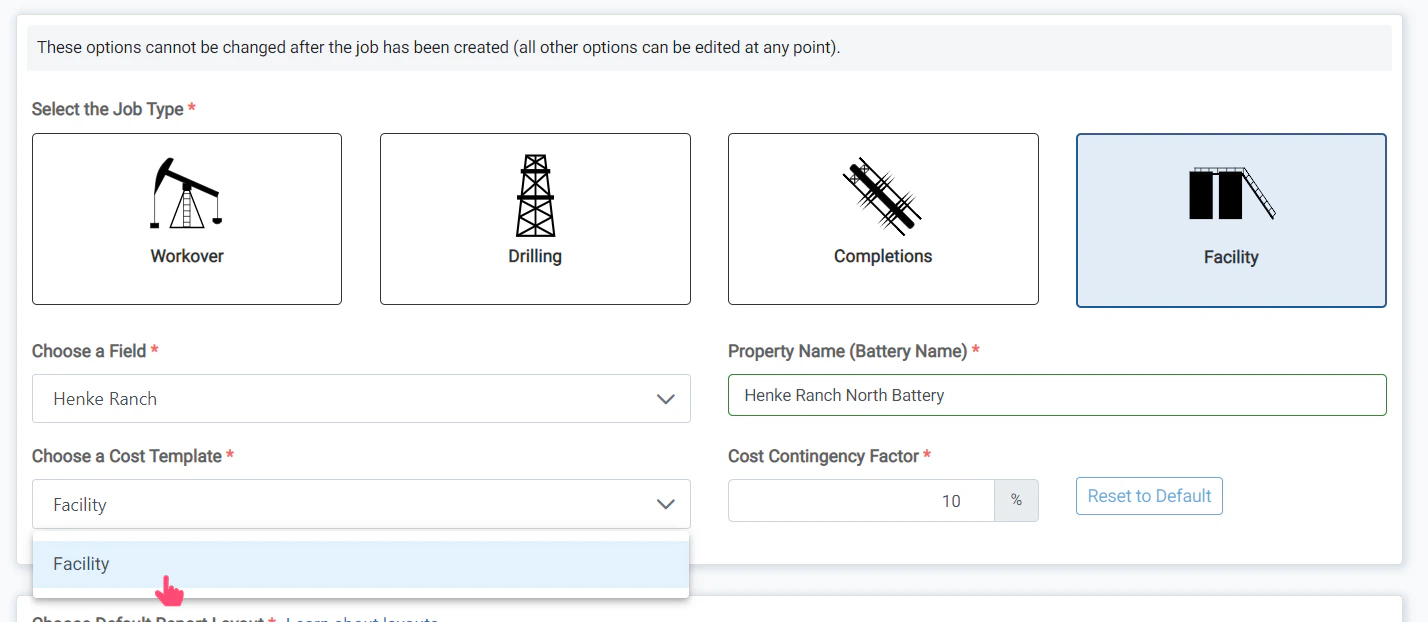This screenshot has height=622, width=1428.
Task: Choose Henke Ranch in the field selector
Action: (x=361, y=398)
